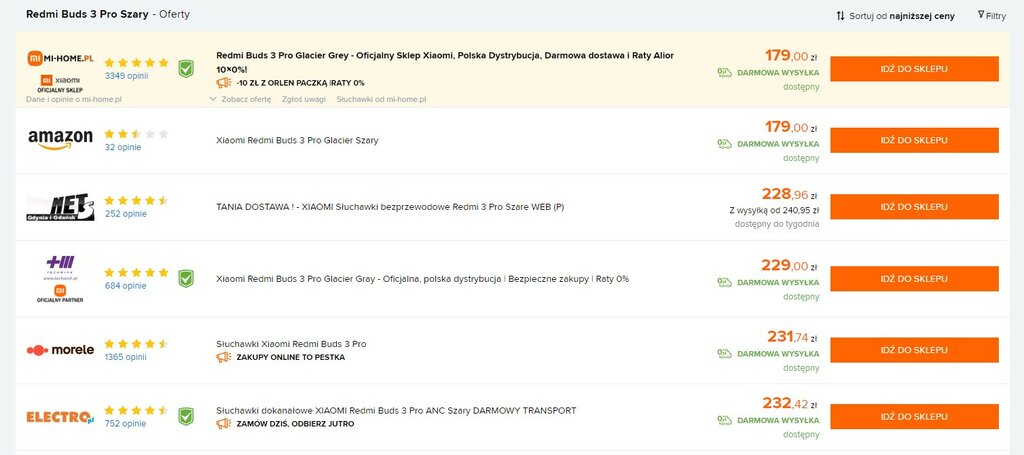Viewport: 1024px width, 455px height.
Task: Click the delivery truck icon in Electro.pl offer
Action: point(724,420)
